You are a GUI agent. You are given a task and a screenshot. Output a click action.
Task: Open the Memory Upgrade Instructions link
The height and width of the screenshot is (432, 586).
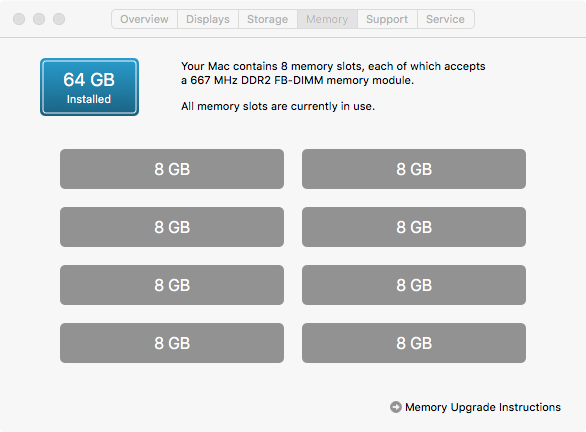[x=483, y=407]
